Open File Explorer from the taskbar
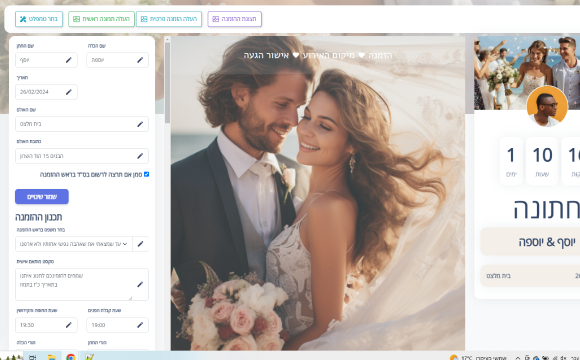This screenshot has height=360, width=580. point(52,357)
